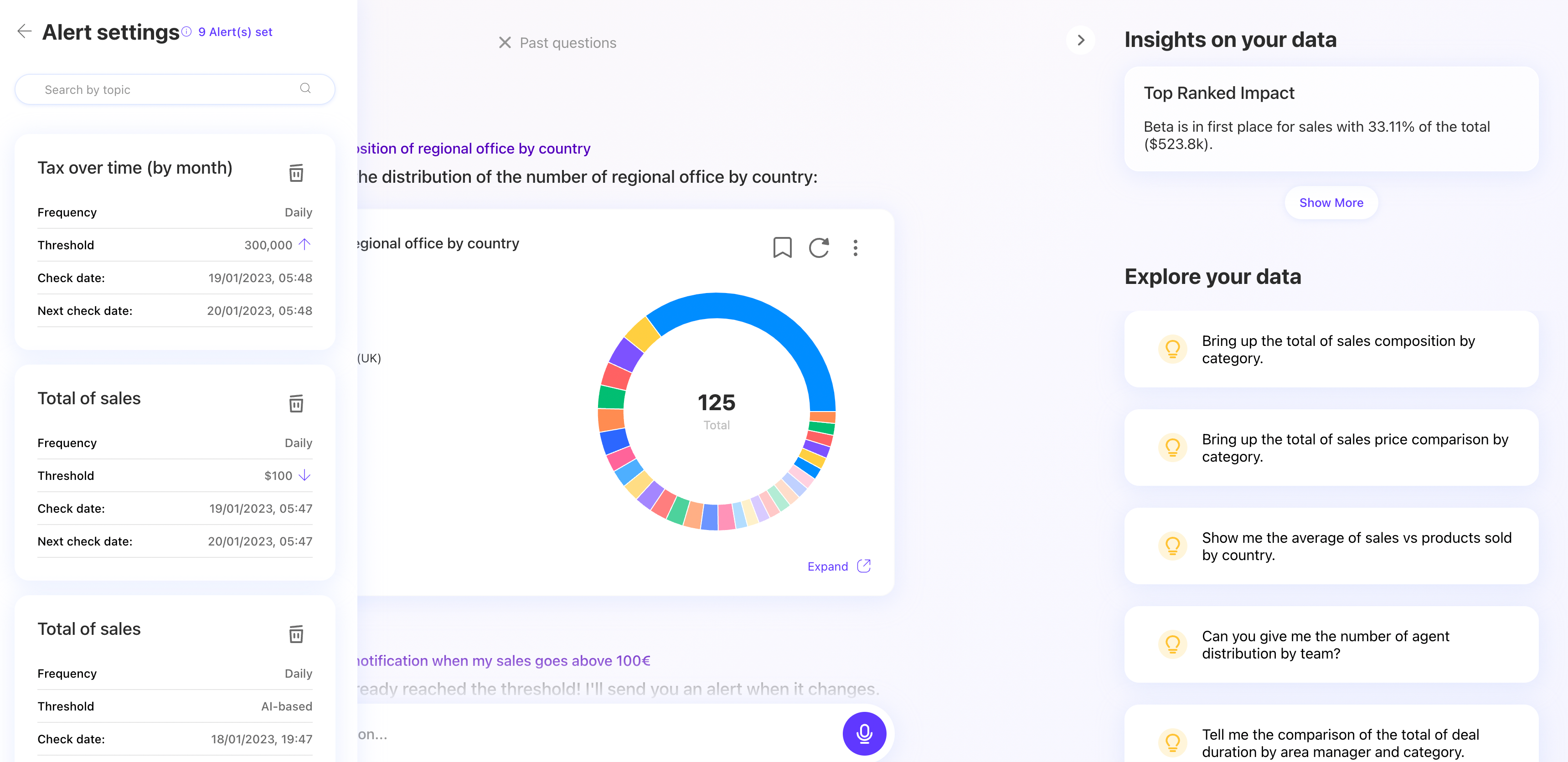This screenshot has width=1568, height=762.
Task: Start voice input with the microphone button
Action: (864, 733)
